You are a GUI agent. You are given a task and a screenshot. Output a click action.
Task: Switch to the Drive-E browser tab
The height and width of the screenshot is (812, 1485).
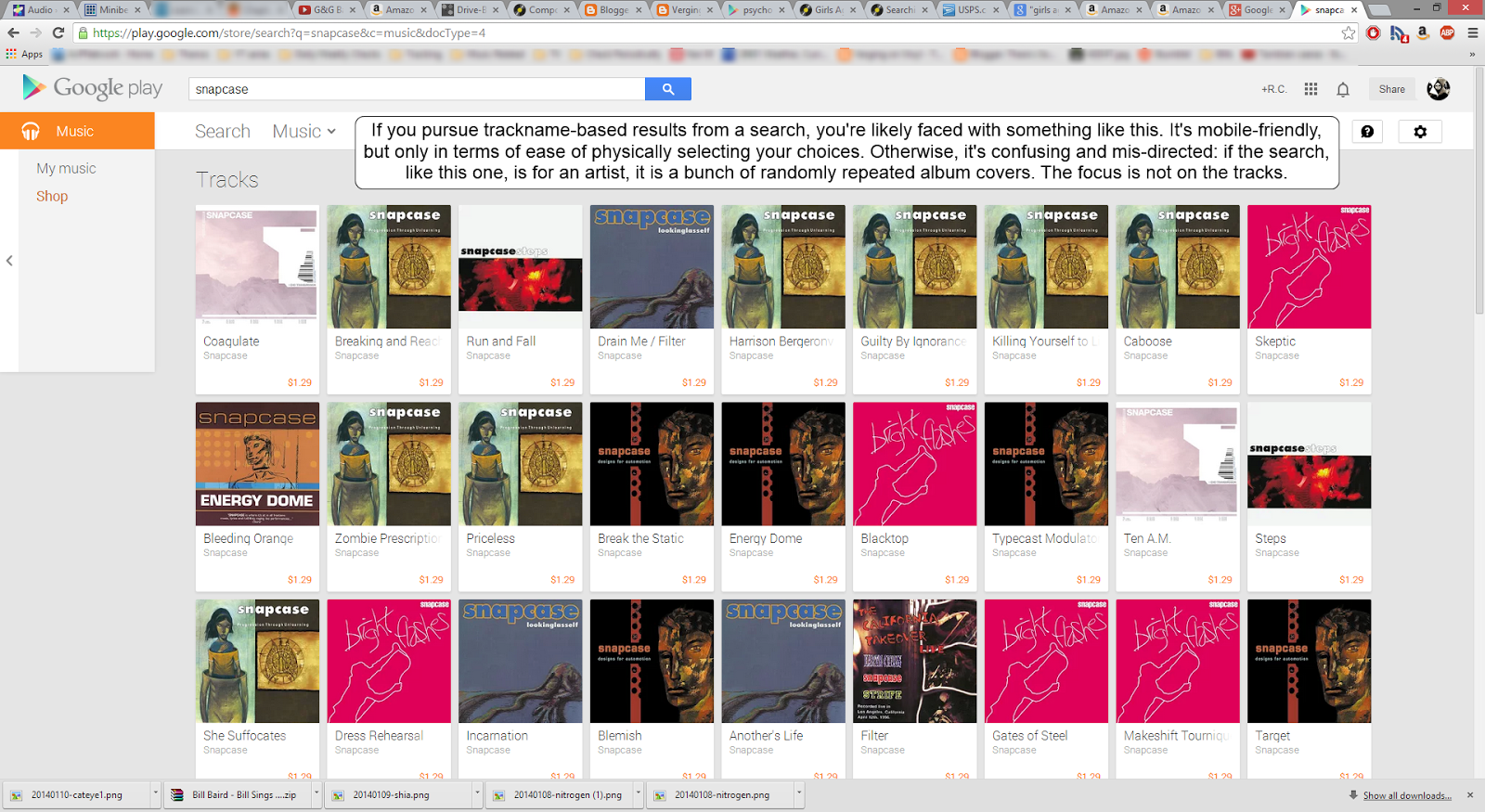471,10
